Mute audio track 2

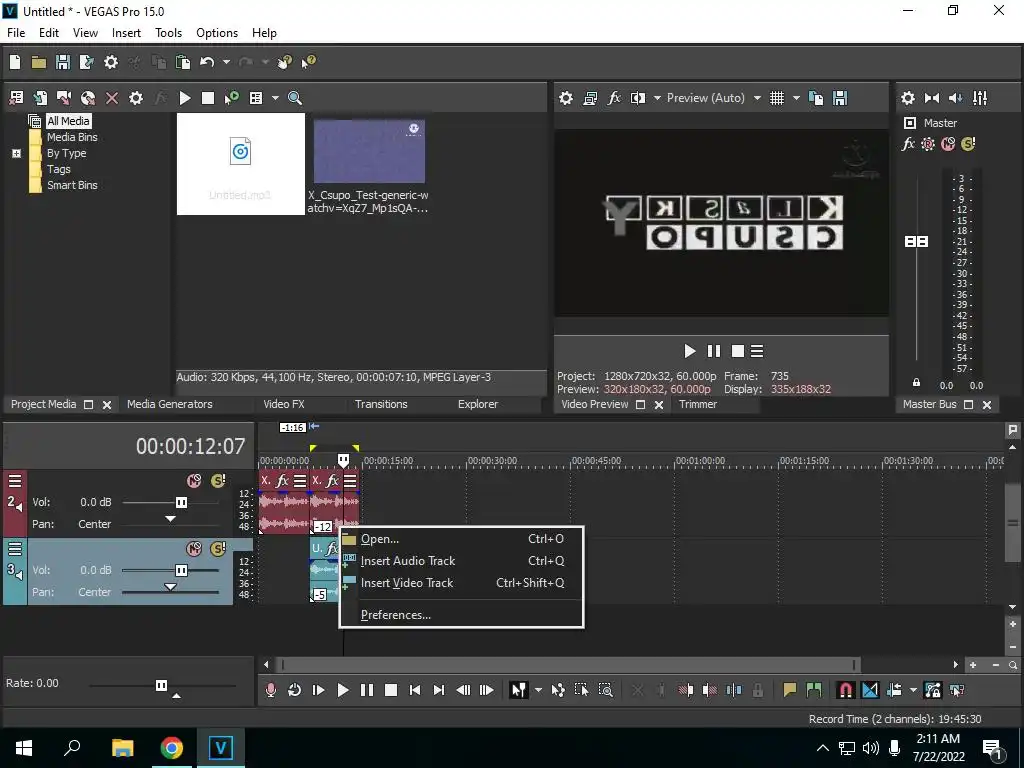tap(194, 481)
